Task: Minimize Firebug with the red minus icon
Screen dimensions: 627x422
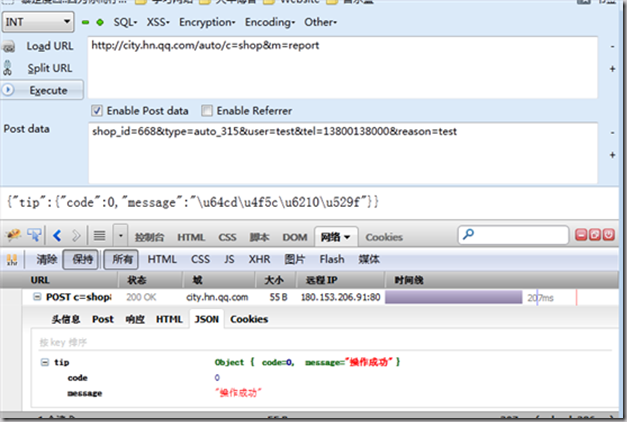Action: click(x=581, y=234)
